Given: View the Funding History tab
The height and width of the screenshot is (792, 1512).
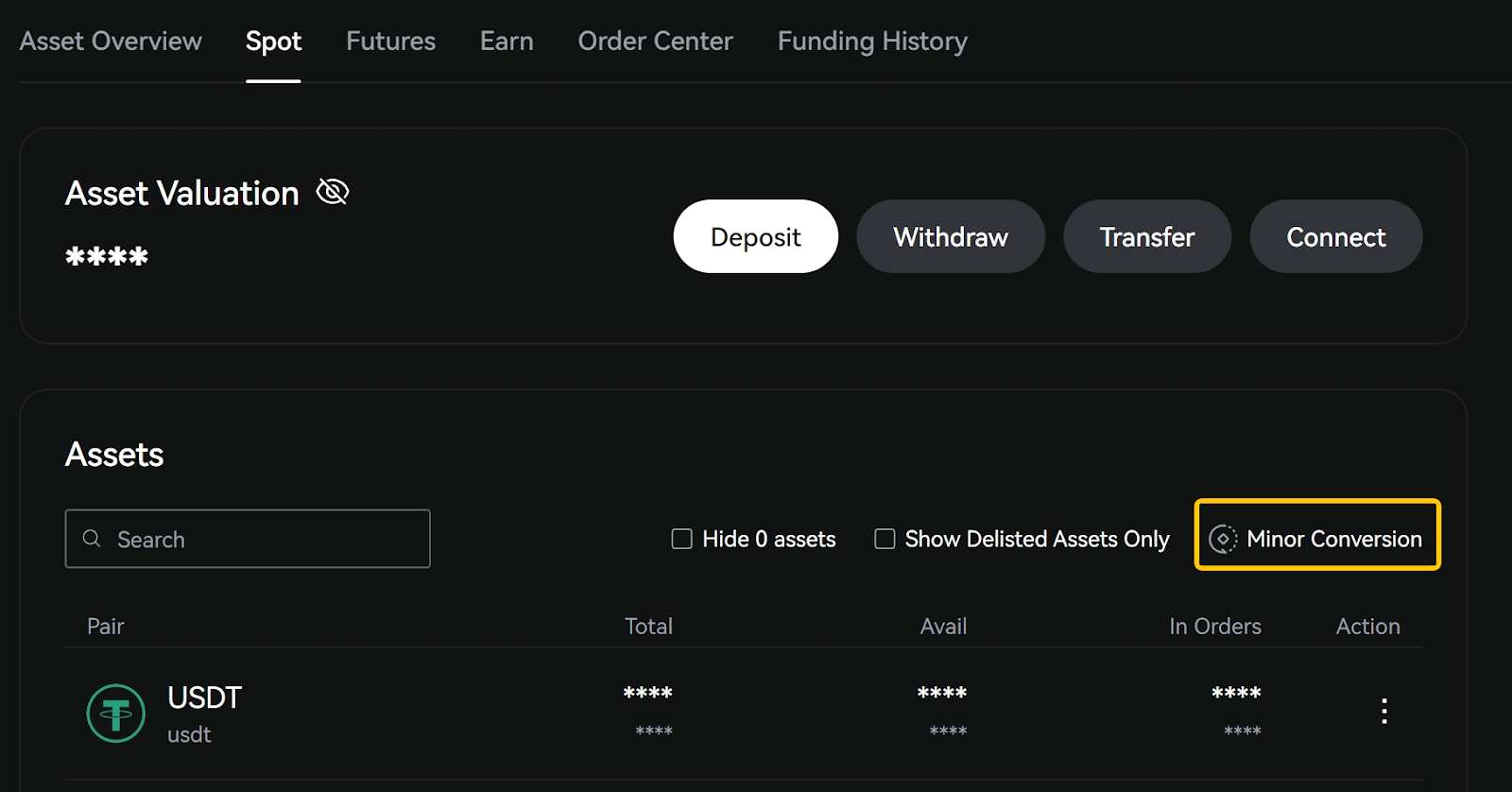Looking at the screenshot, I should coord(872,42).
